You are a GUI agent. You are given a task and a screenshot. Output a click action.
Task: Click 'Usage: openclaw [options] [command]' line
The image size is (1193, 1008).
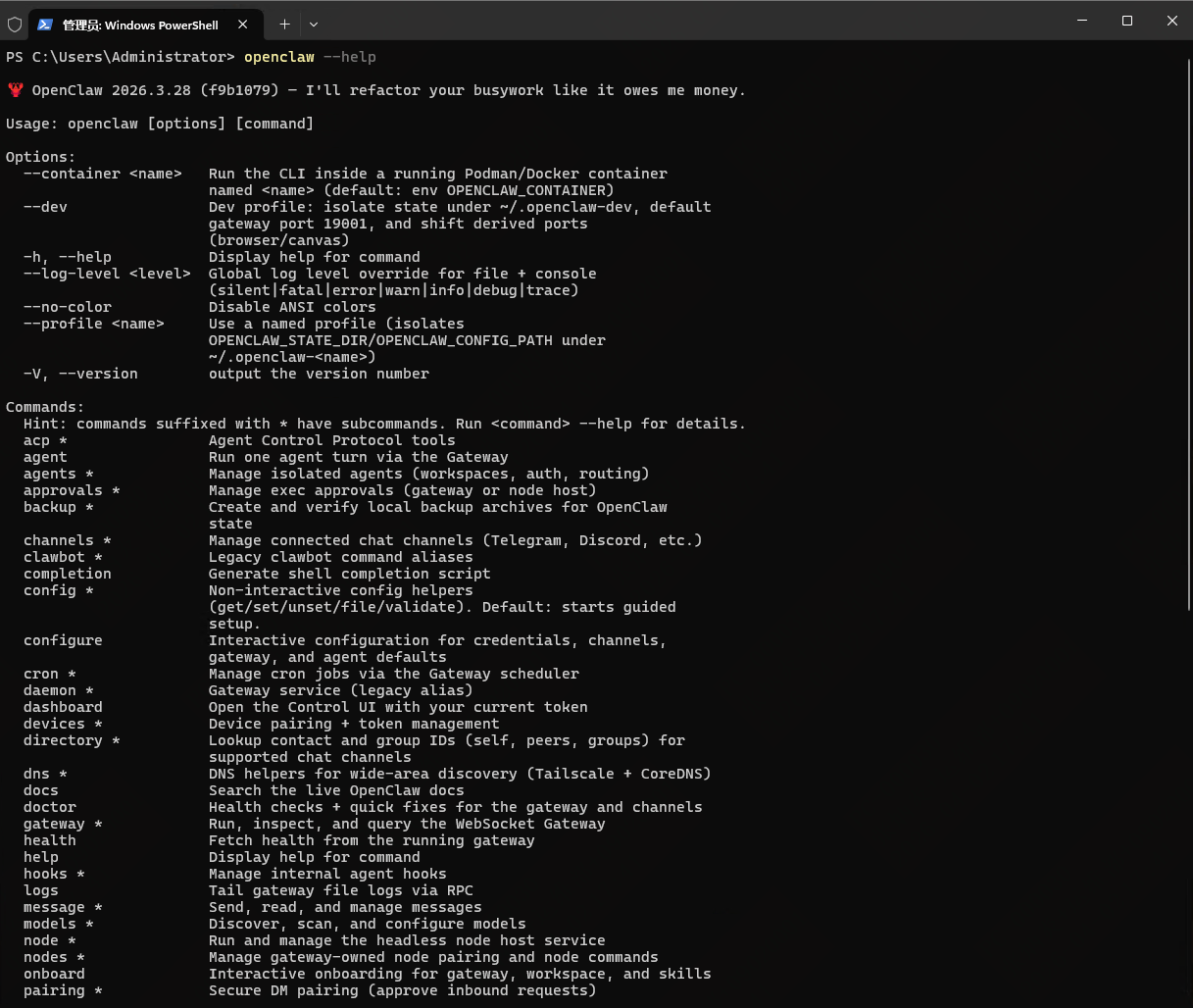point(160,124)
